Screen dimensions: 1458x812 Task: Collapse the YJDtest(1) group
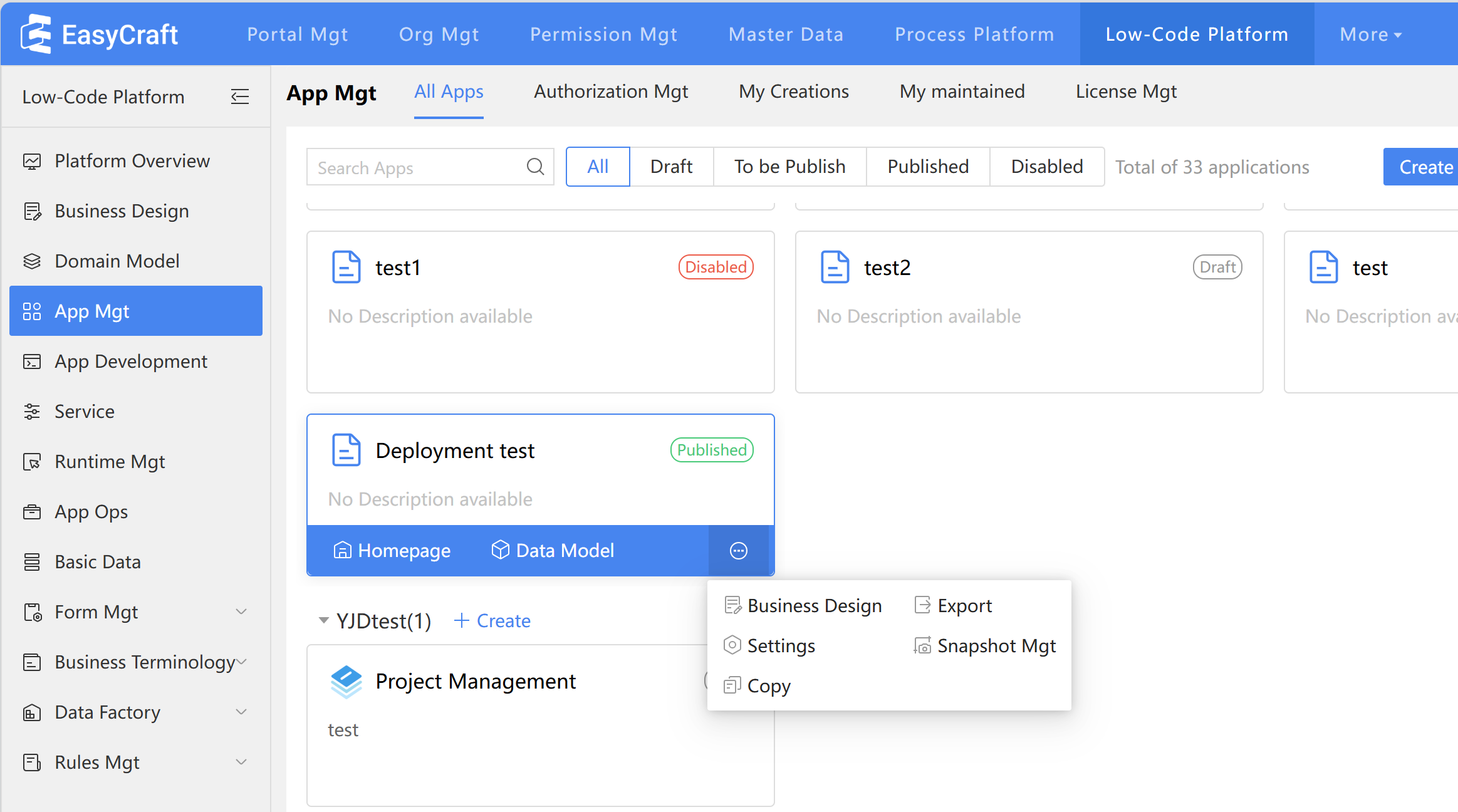(x=323, y=621)
